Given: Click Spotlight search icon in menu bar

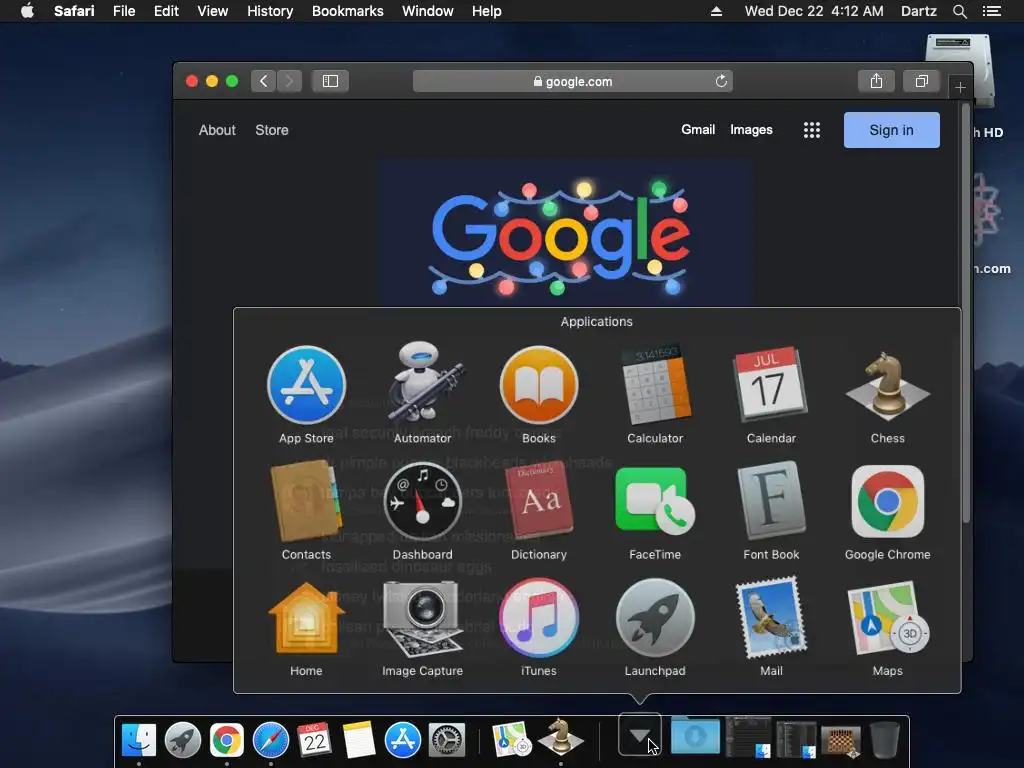Looking at the screenshot, I should pos(959,11).
